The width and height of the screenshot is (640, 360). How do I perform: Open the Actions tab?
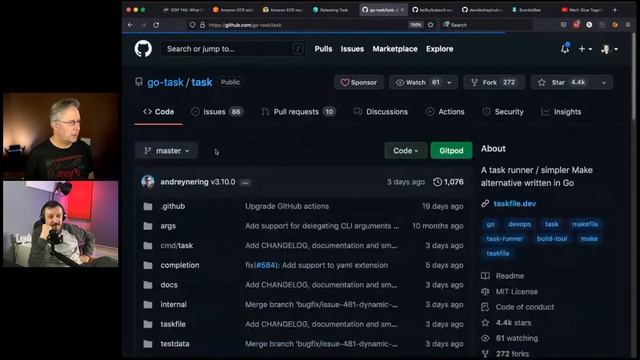(x=445, y=111)
